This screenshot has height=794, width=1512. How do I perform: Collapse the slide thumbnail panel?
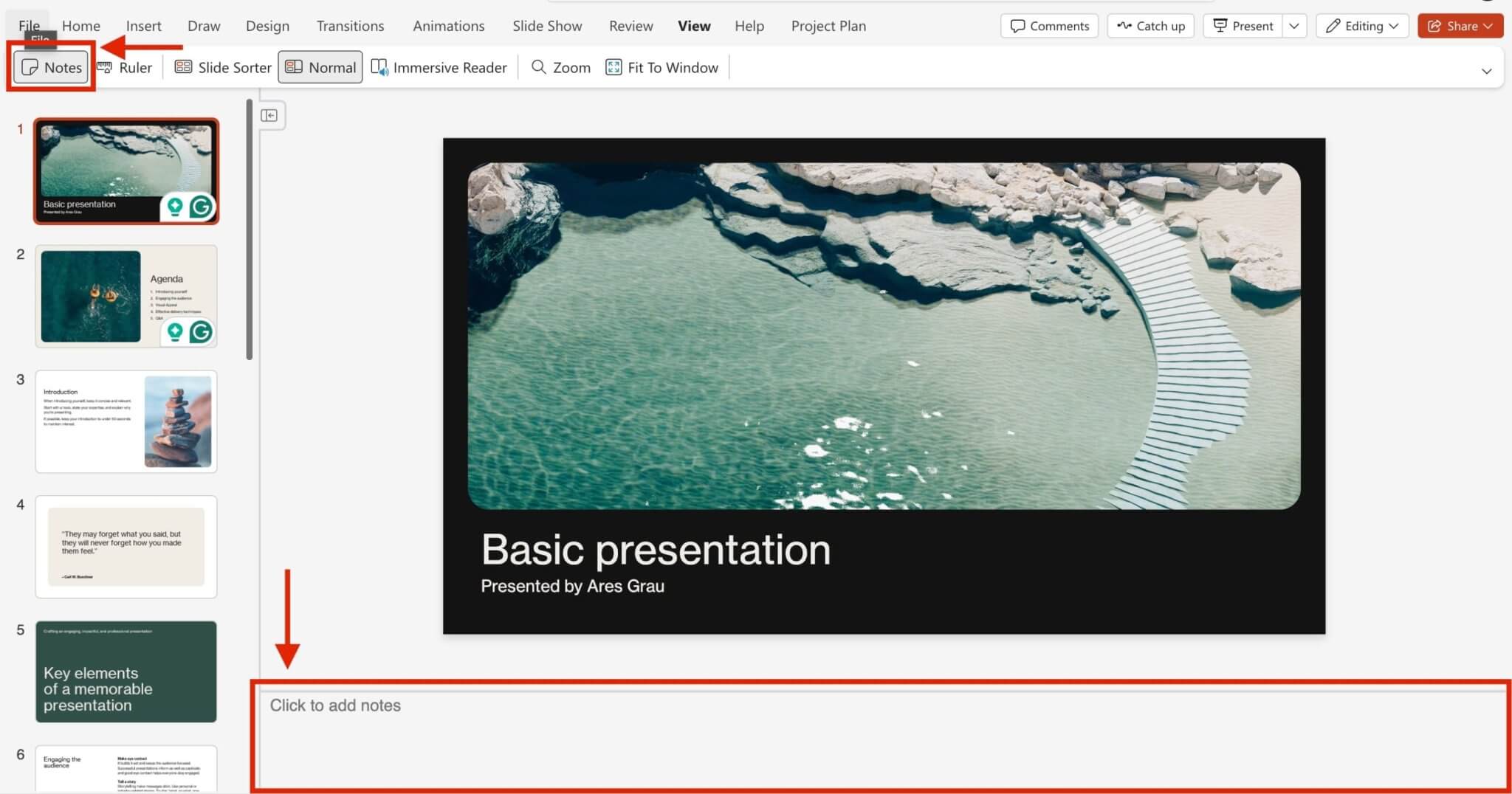270,115
